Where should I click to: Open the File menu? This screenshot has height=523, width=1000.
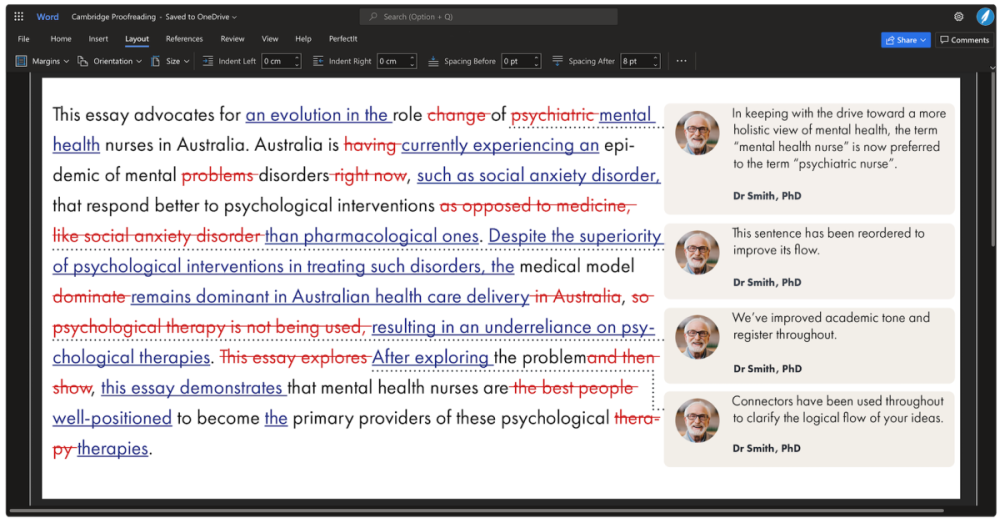pyautogui.click(x=23, y=39)
